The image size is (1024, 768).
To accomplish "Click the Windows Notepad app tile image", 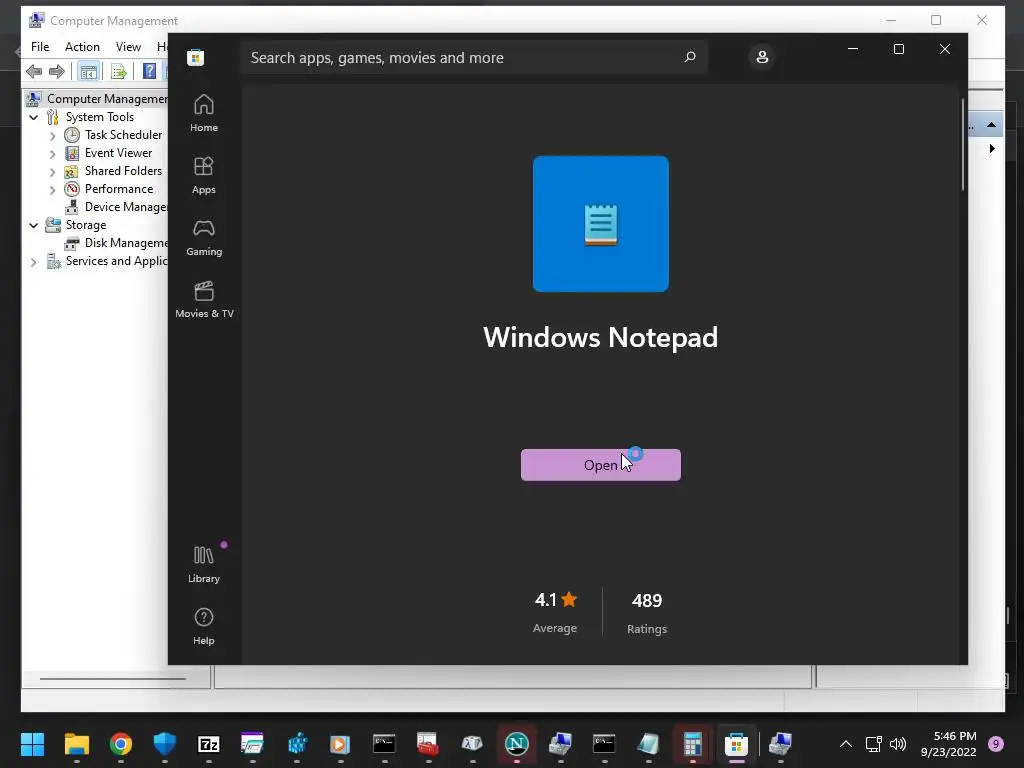I will pyautogui.click(x=601, y=224).
